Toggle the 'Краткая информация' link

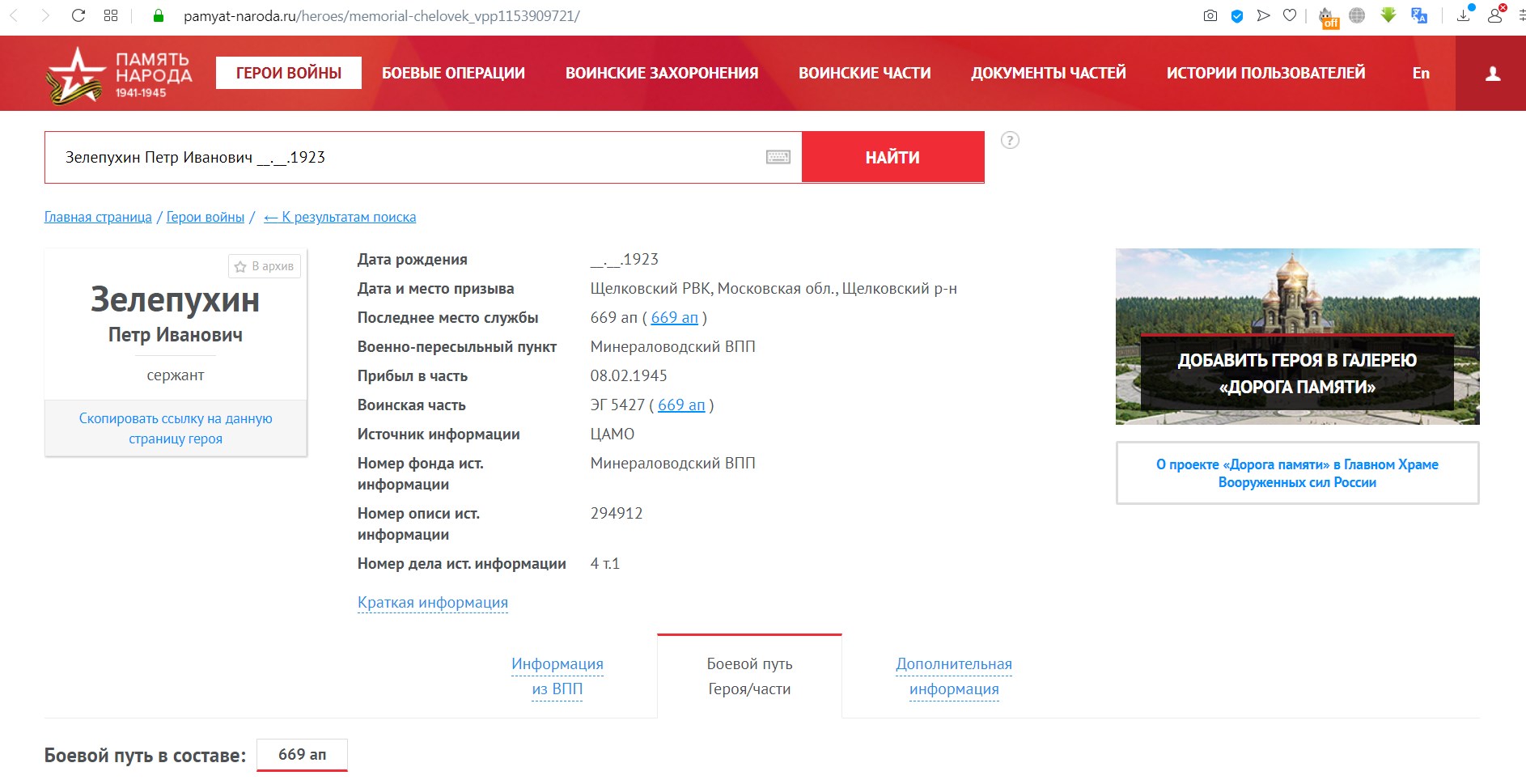pos(433,602)
